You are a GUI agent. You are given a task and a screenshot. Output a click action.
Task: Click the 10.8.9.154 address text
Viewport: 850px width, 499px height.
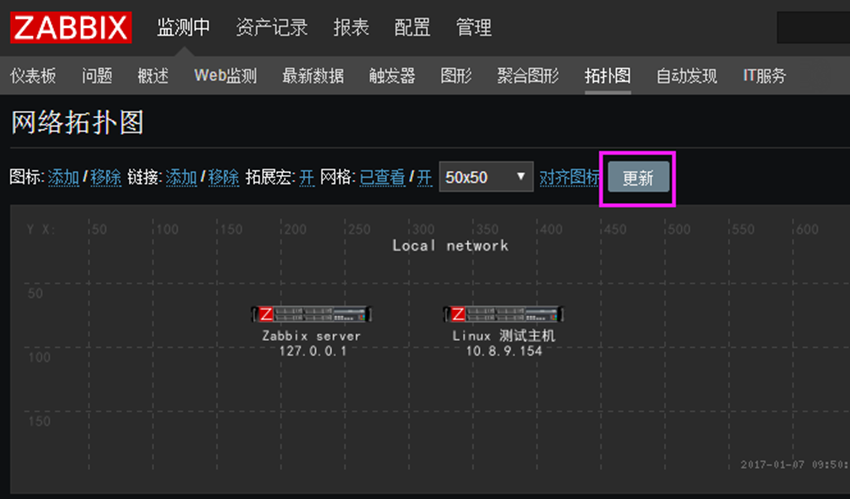coord(504,351)
